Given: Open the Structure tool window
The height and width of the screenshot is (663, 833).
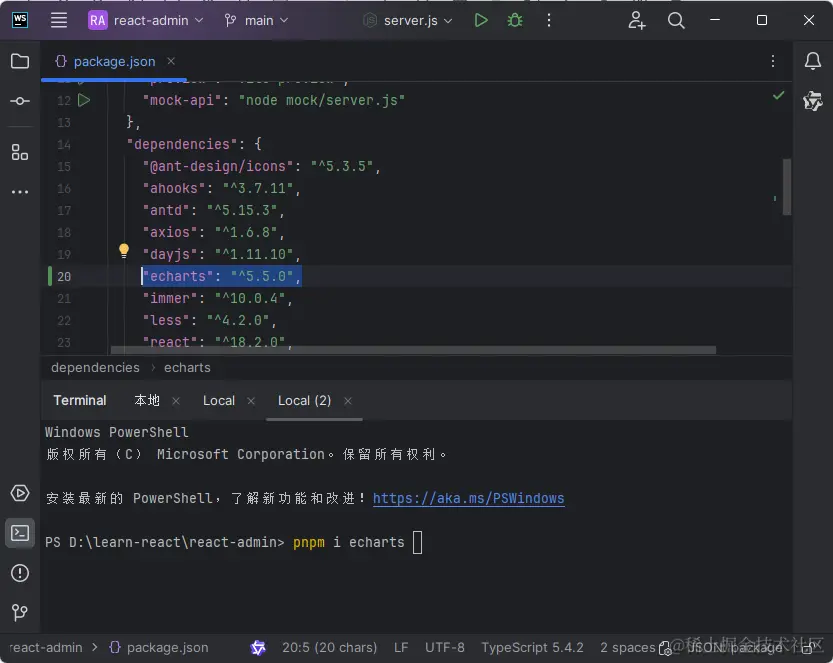Looking at the screenshot, I should (x=20, y=152).
